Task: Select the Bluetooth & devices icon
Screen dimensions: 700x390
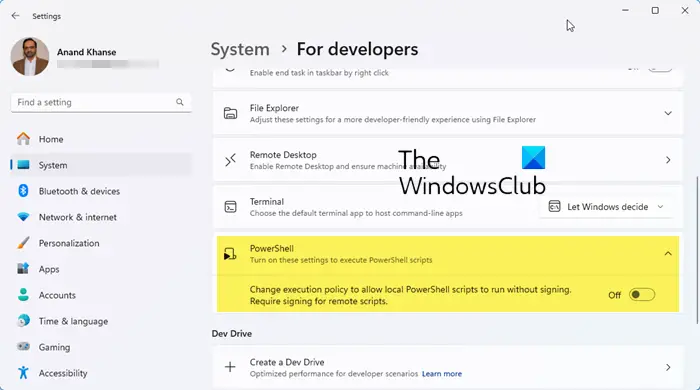Action: 23,191
